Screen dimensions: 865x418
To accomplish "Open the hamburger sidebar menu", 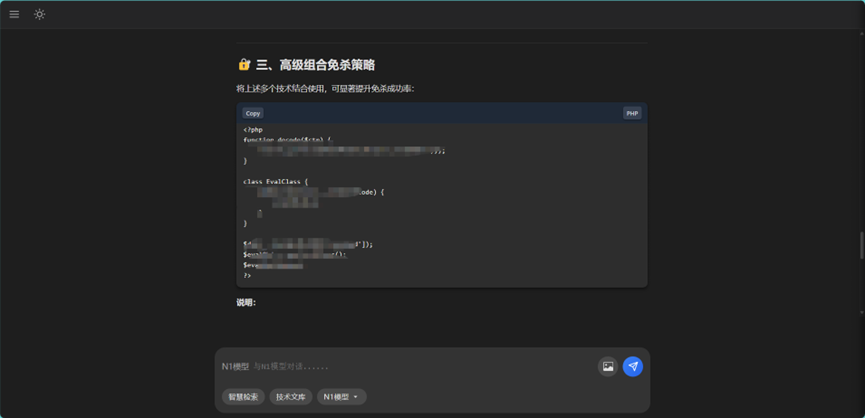I will (x=14, y=14).
